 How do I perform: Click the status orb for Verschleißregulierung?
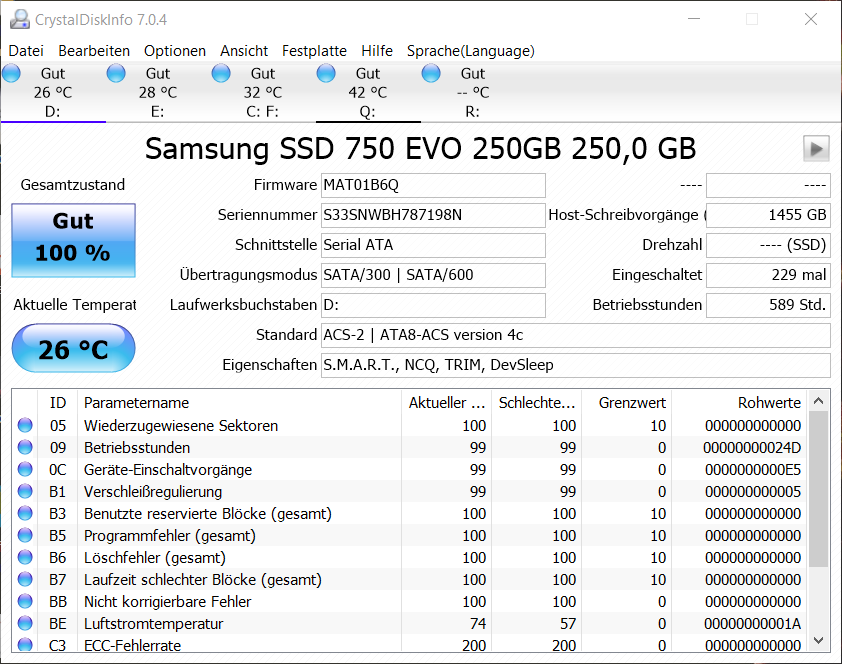click(x=25, y=491)
